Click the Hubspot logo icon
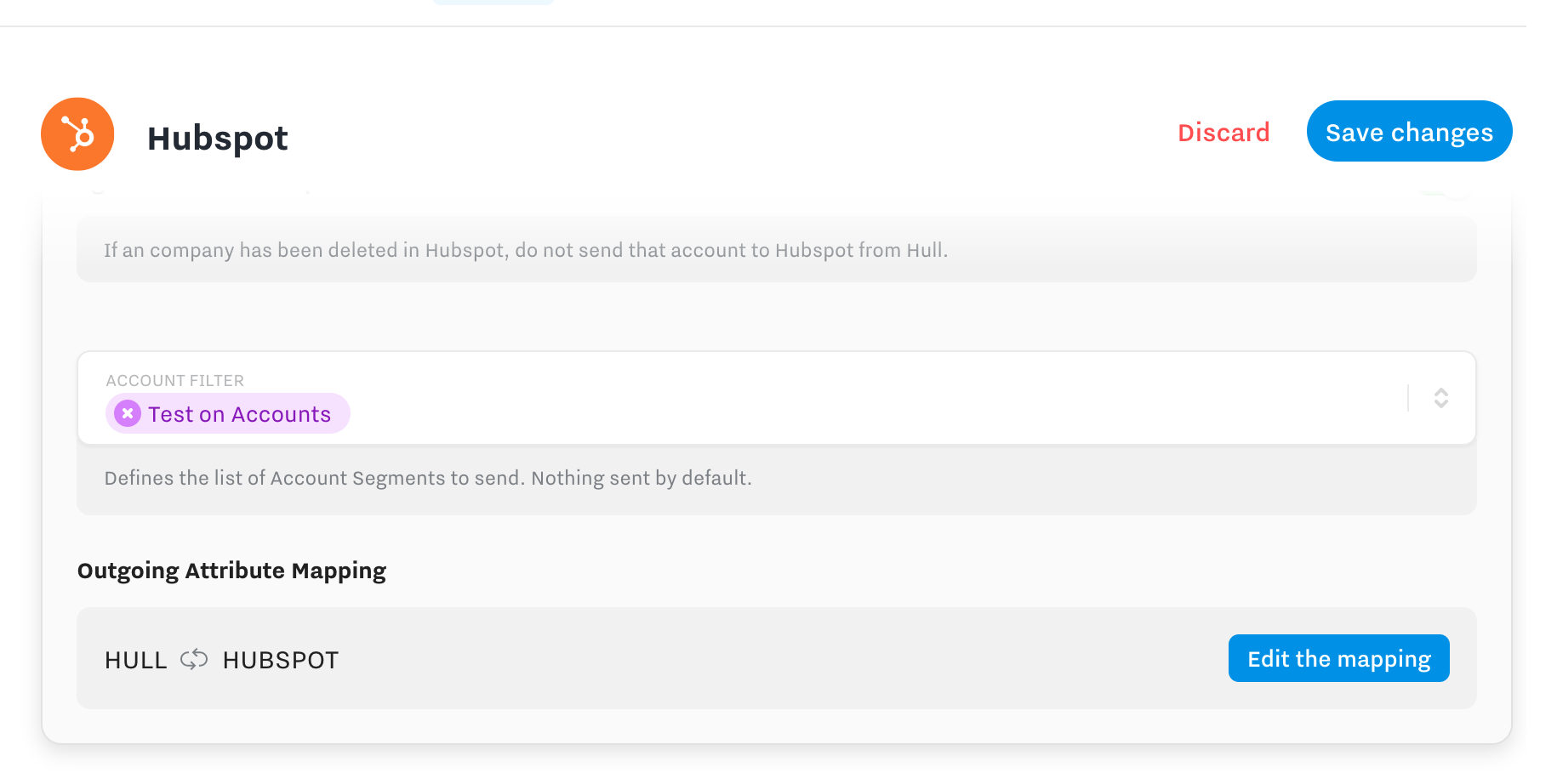 pyautogui.click(x=77, y=134)
